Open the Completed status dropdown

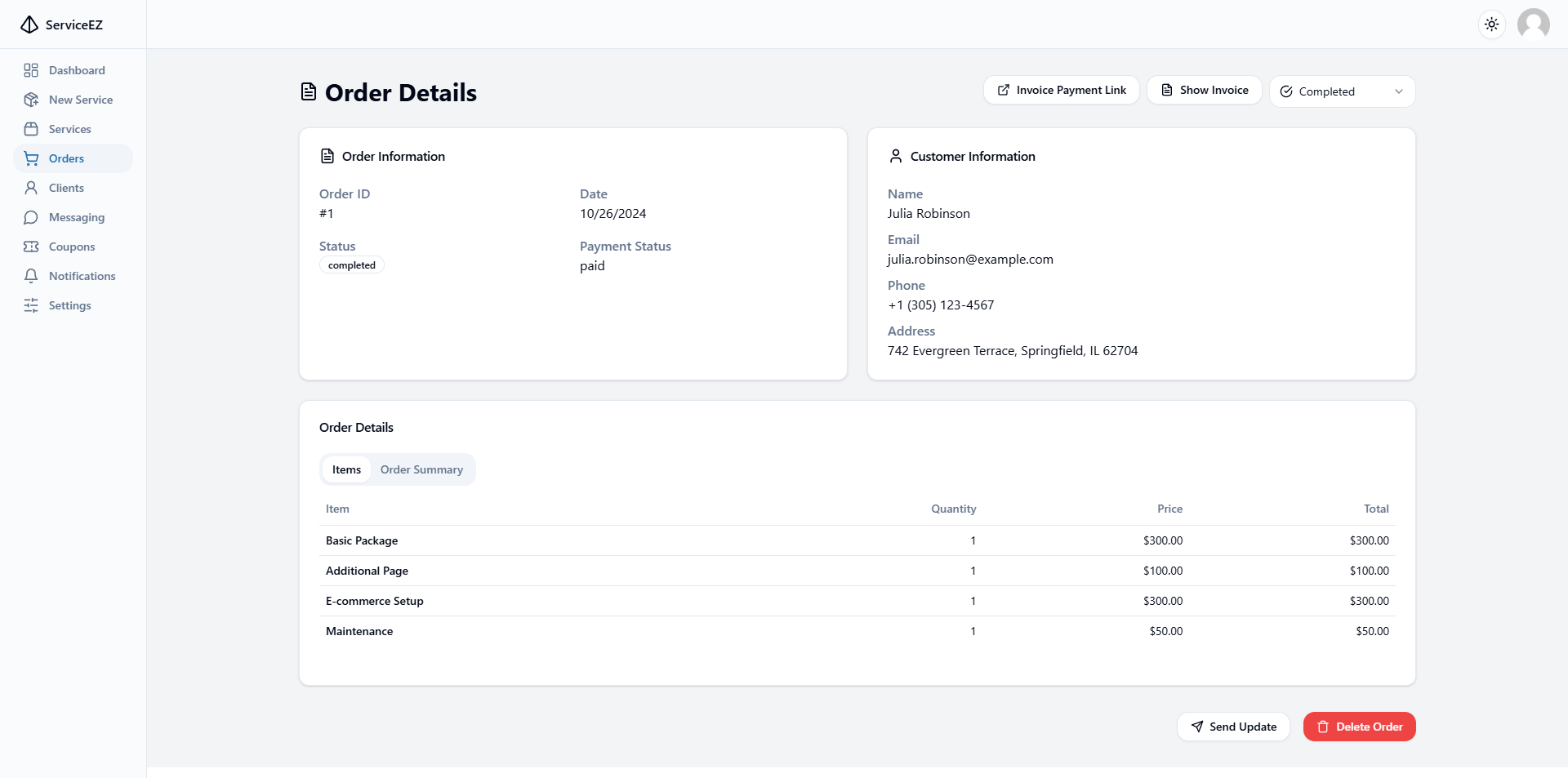click(1341, 91)
